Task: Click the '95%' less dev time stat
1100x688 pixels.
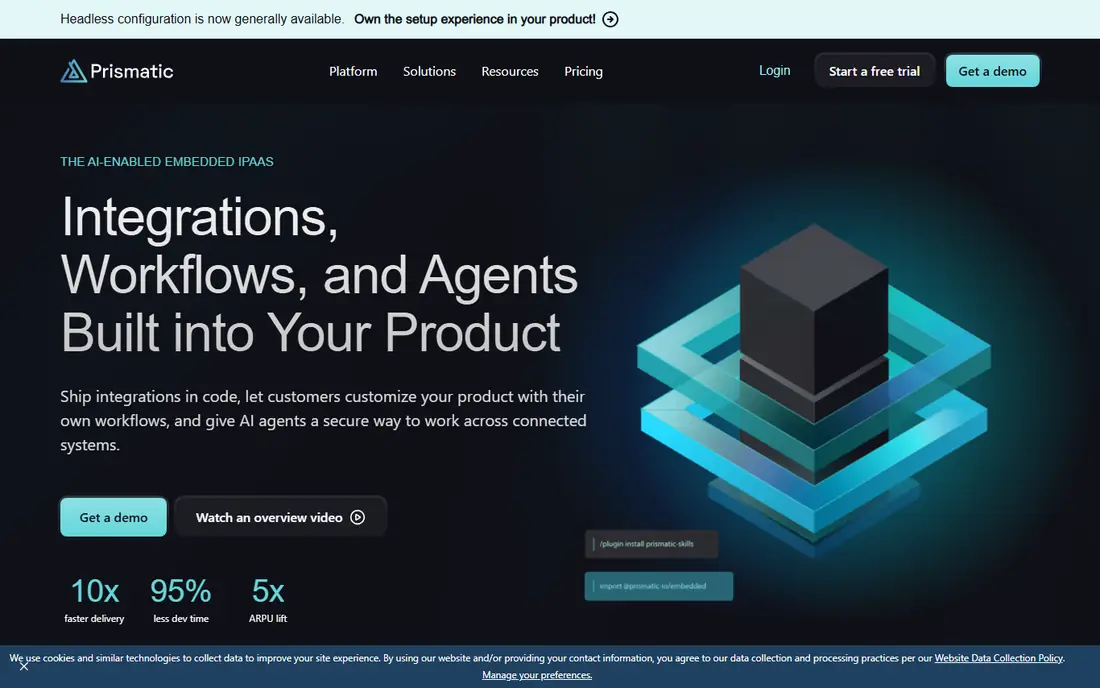Action: tap(180, 591)
